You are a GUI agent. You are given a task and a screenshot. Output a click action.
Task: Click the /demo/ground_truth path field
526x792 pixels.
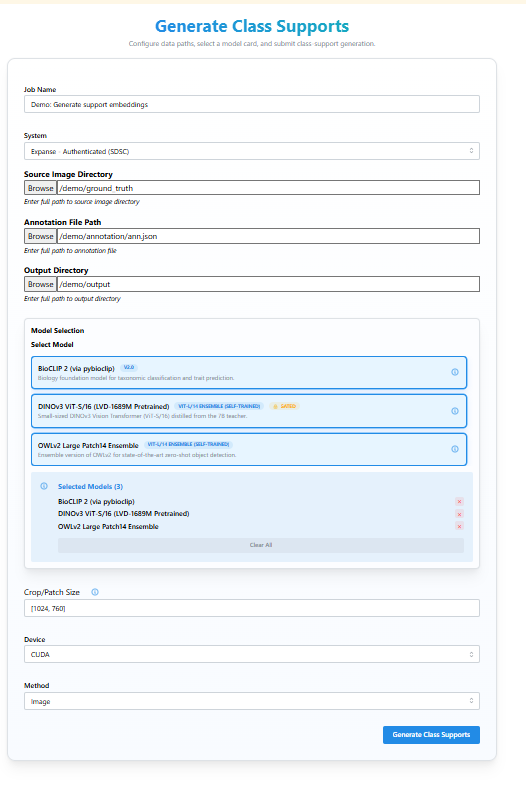click(268, 188)
